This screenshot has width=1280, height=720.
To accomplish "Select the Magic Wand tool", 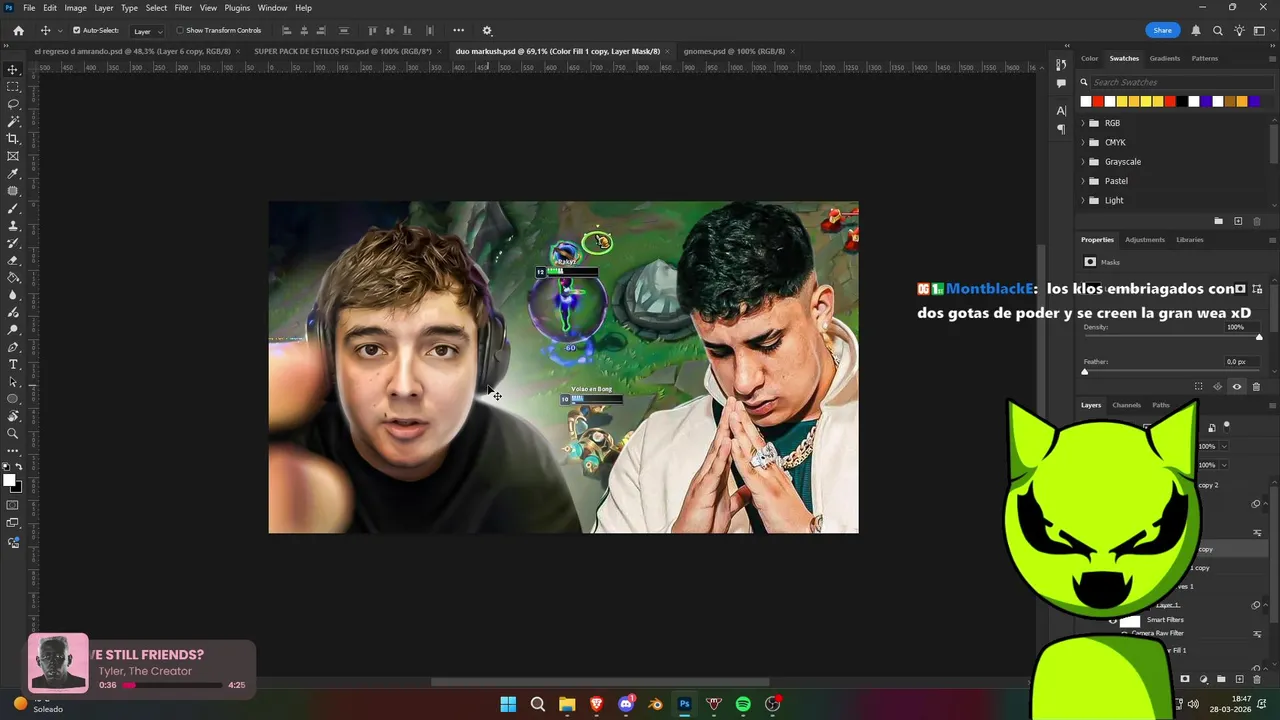I will pos(13,121).
